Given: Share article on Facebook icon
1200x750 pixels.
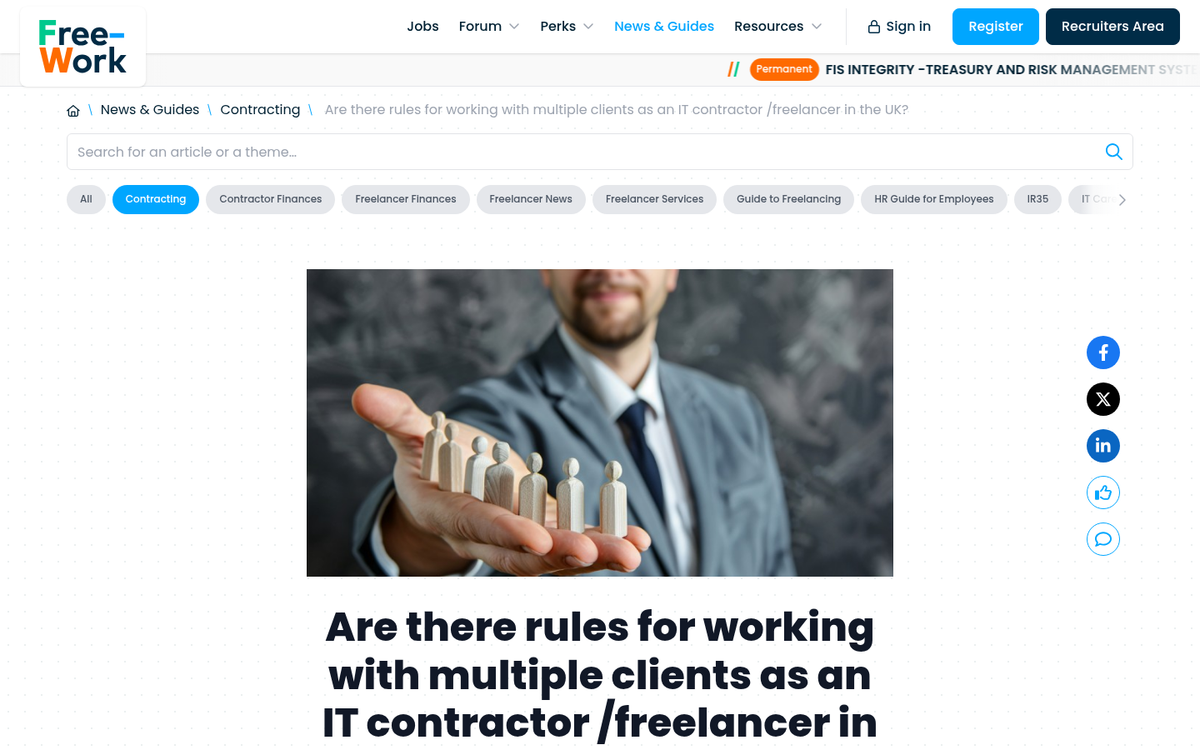Looking at the screenshot, I should 1103,353.
